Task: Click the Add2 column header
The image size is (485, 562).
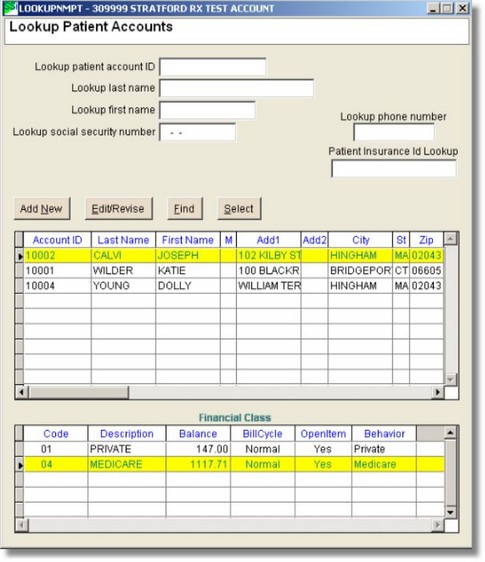Action: 314,240
